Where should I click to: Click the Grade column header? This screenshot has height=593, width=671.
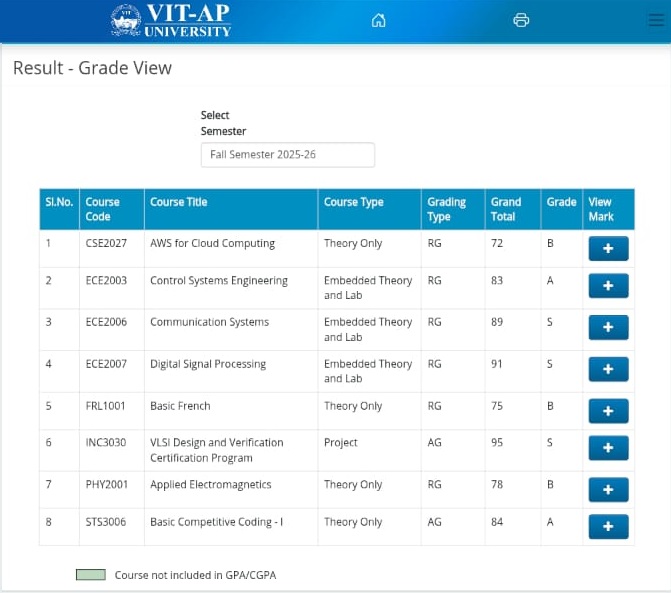coord(561,202)
